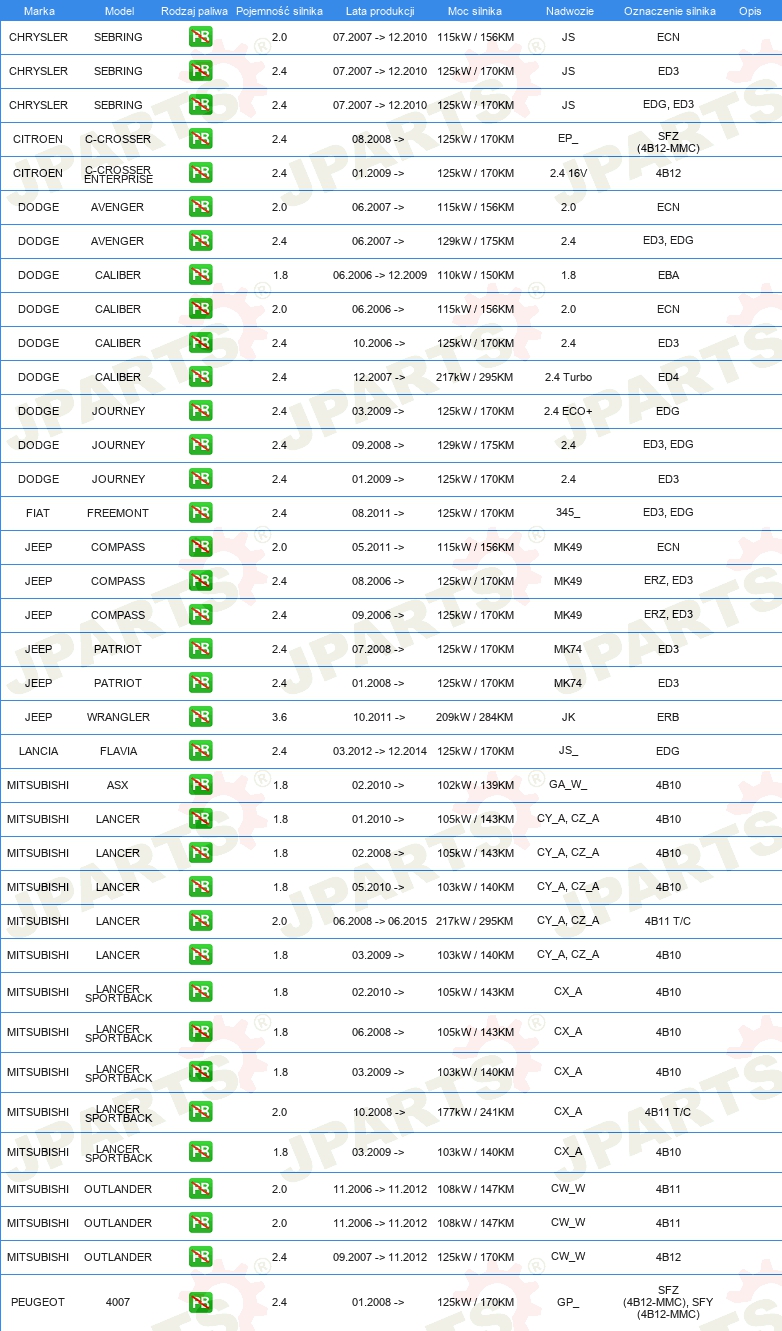The width and height of the screenshot is (782, 1331).
Task: Click the petrol icon in the Outlander 2.4 4B12 row
Action: pyautogui.click(x=201, y=1257)
